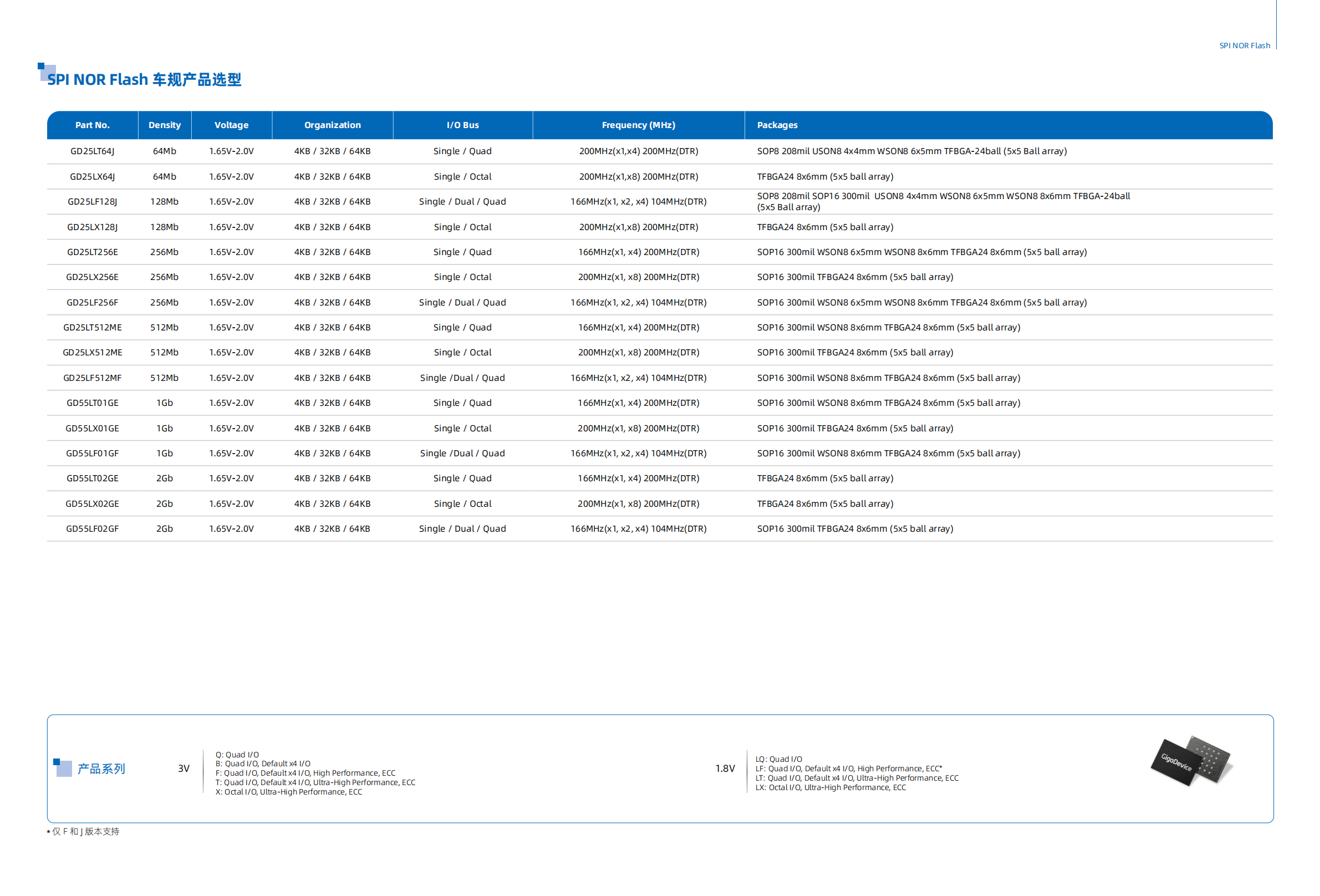Click the blue square icon beside 产品系列
The height and width of the screenshot is (896, 1320).
coord(63,767)
